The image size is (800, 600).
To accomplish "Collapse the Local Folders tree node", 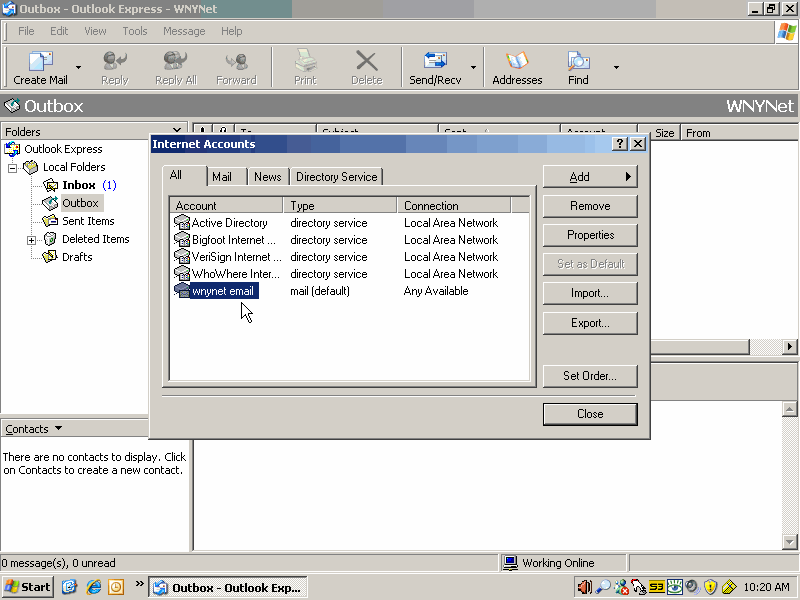I will [x=12, y=168].
